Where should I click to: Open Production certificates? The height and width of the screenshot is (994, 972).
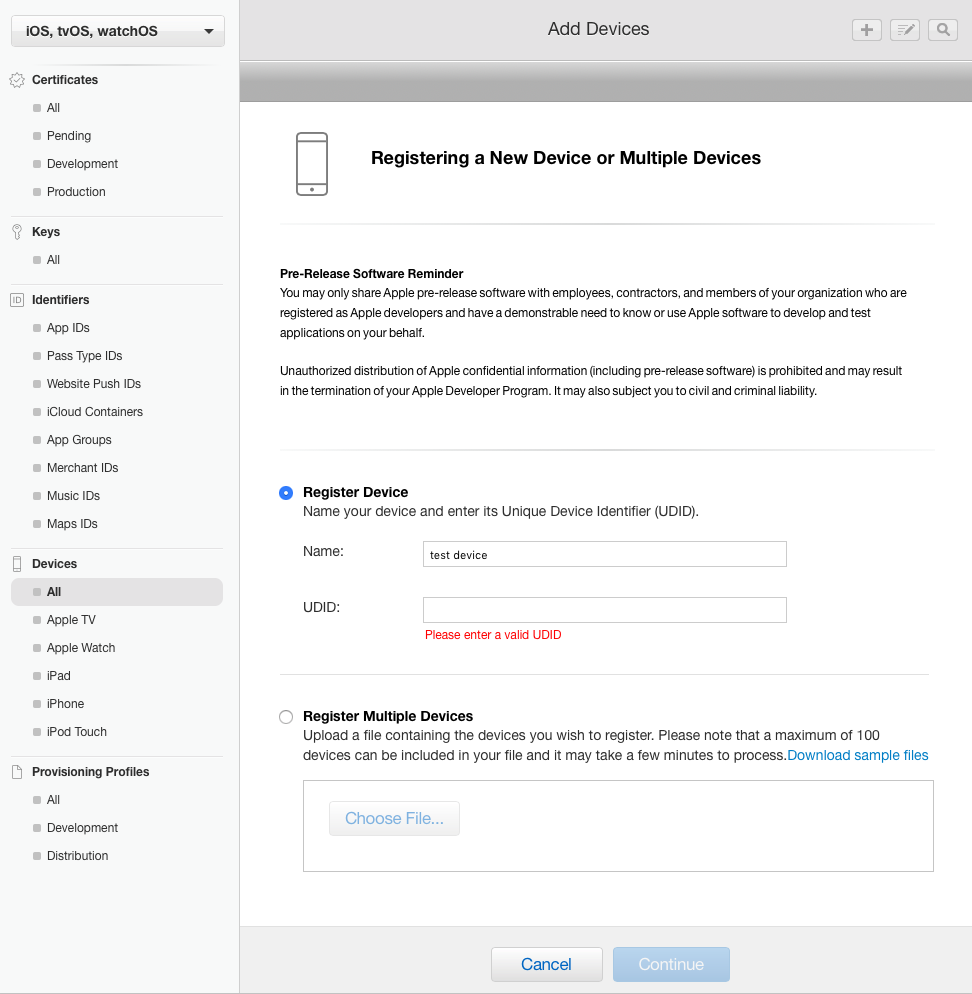pos(76,191)
